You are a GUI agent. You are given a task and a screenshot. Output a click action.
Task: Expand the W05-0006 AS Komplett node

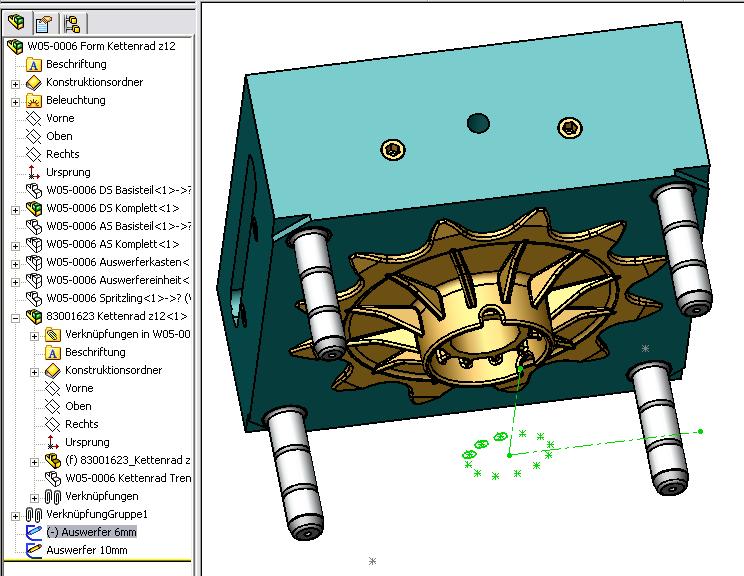[x=15, y=246]
